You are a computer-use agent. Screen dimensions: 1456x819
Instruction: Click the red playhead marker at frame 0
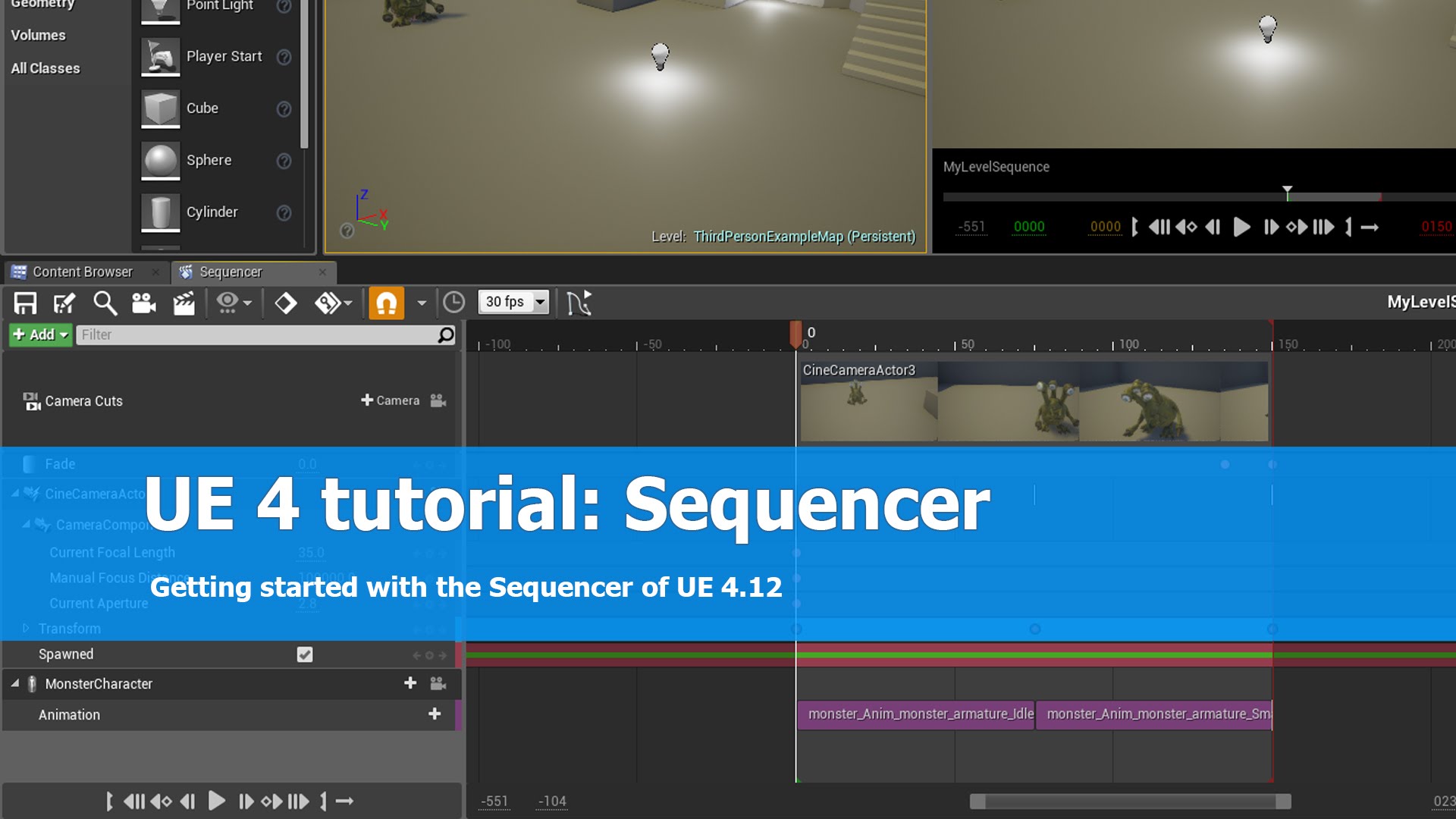point(795,334)
